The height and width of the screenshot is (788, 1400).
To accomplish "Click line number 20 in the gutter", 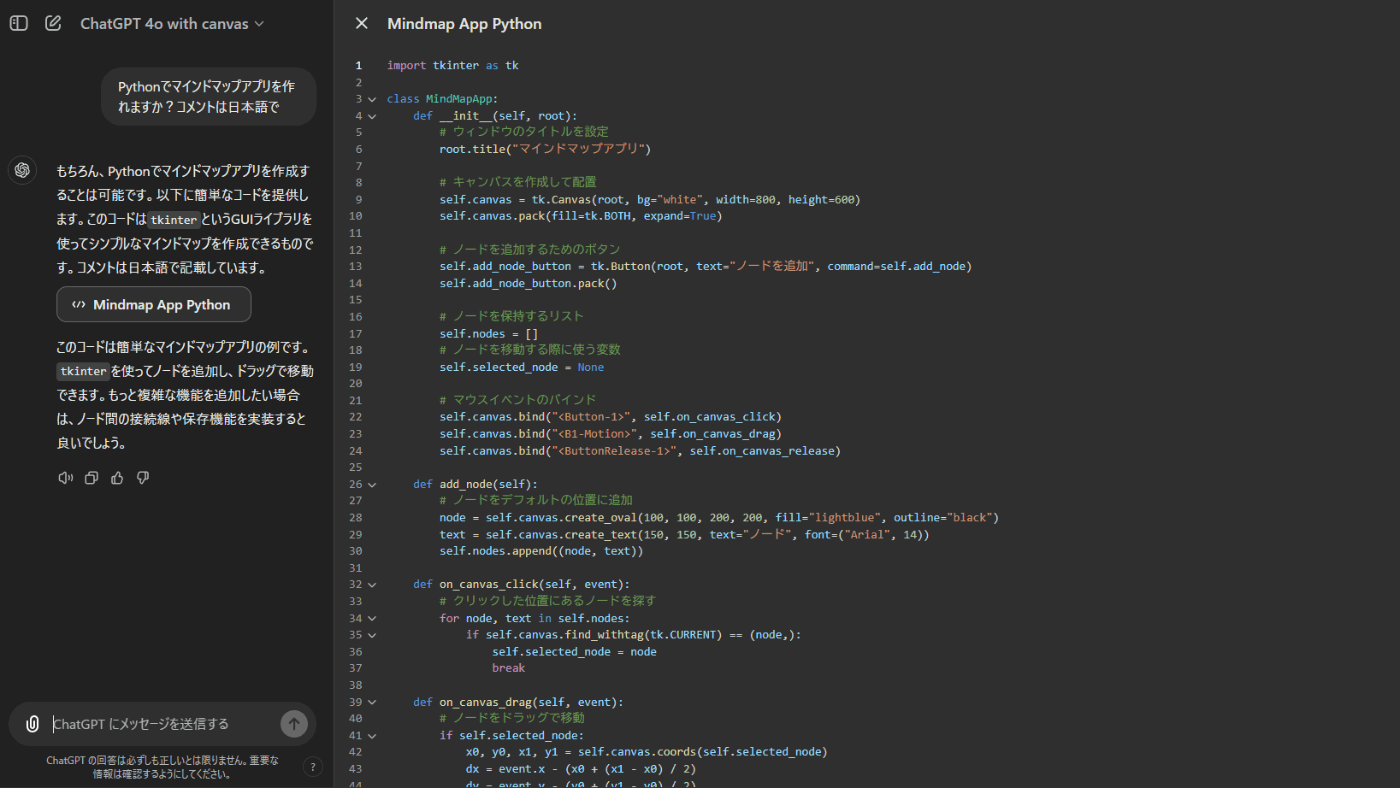I will 357,384.
